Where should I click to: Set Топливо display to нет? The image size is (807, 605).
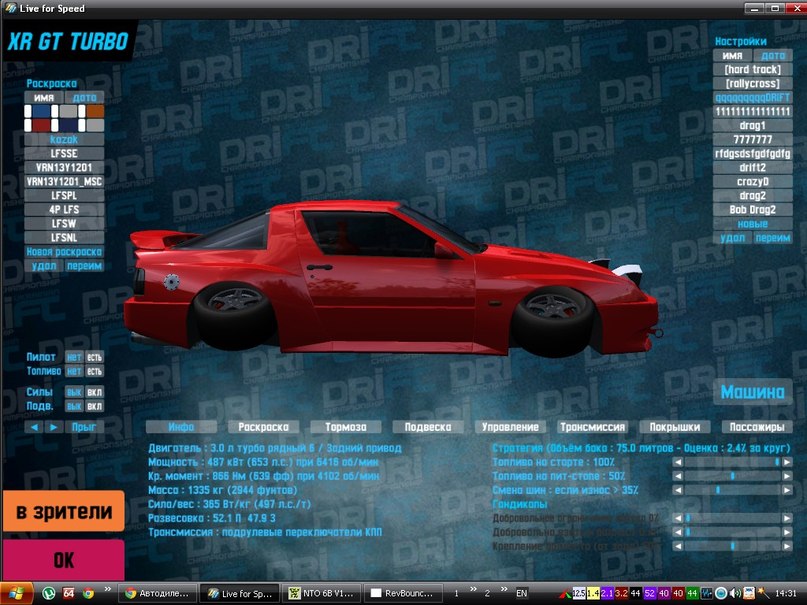[74, 371]
